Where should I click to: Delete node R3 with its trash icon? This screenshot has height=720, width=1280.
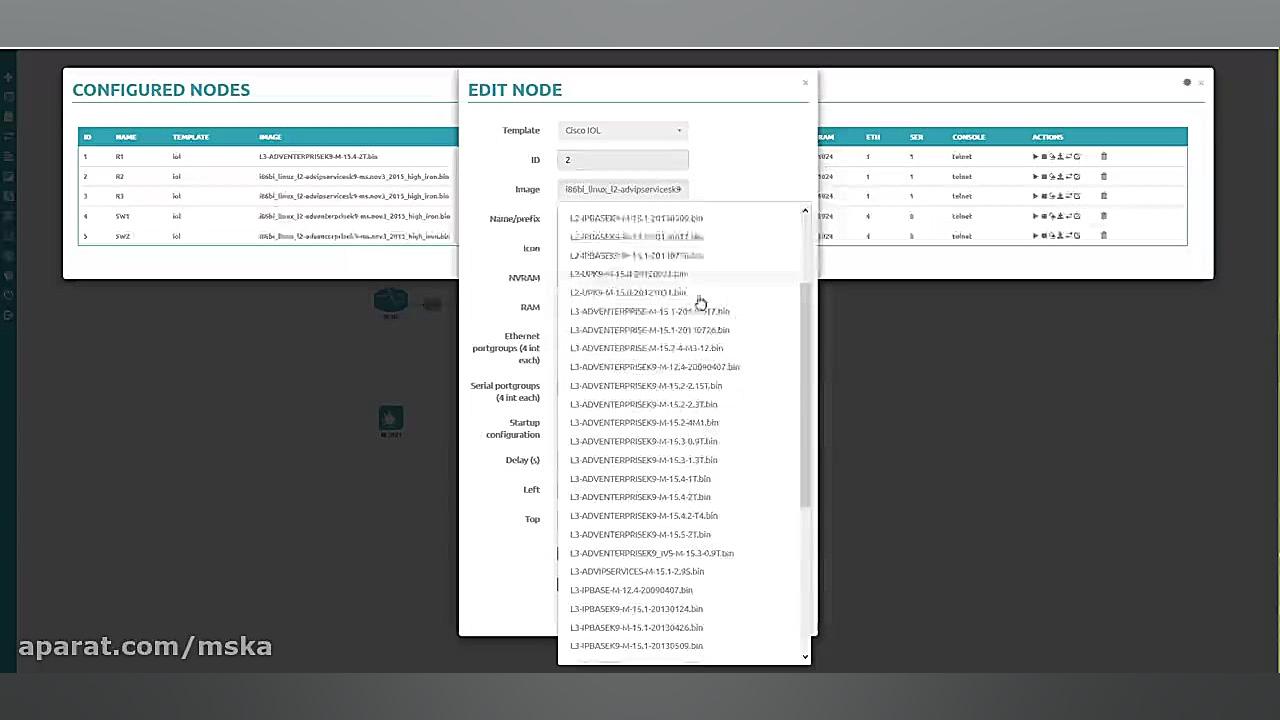(x=1104, y=196)
